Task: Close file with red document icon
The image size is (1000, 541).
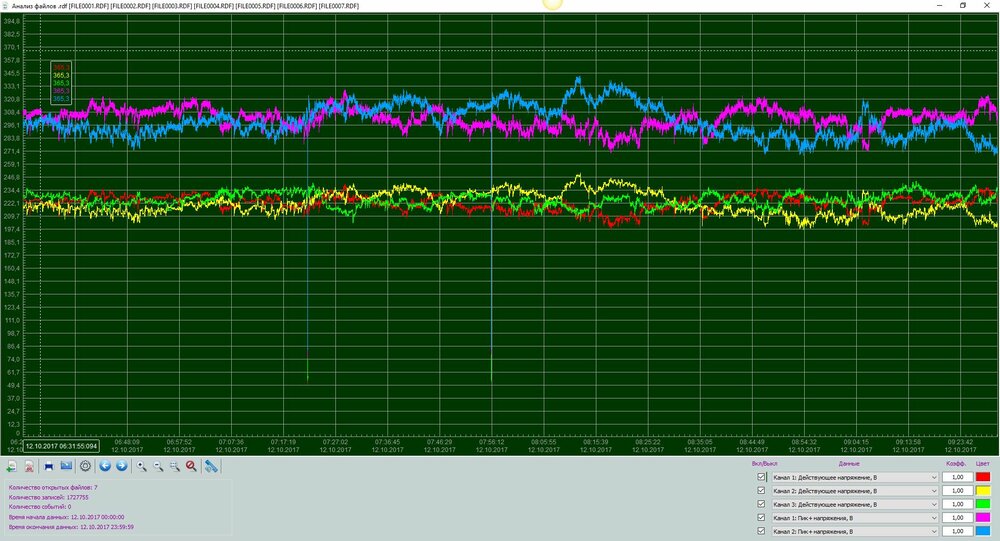Action: (29, 466)
